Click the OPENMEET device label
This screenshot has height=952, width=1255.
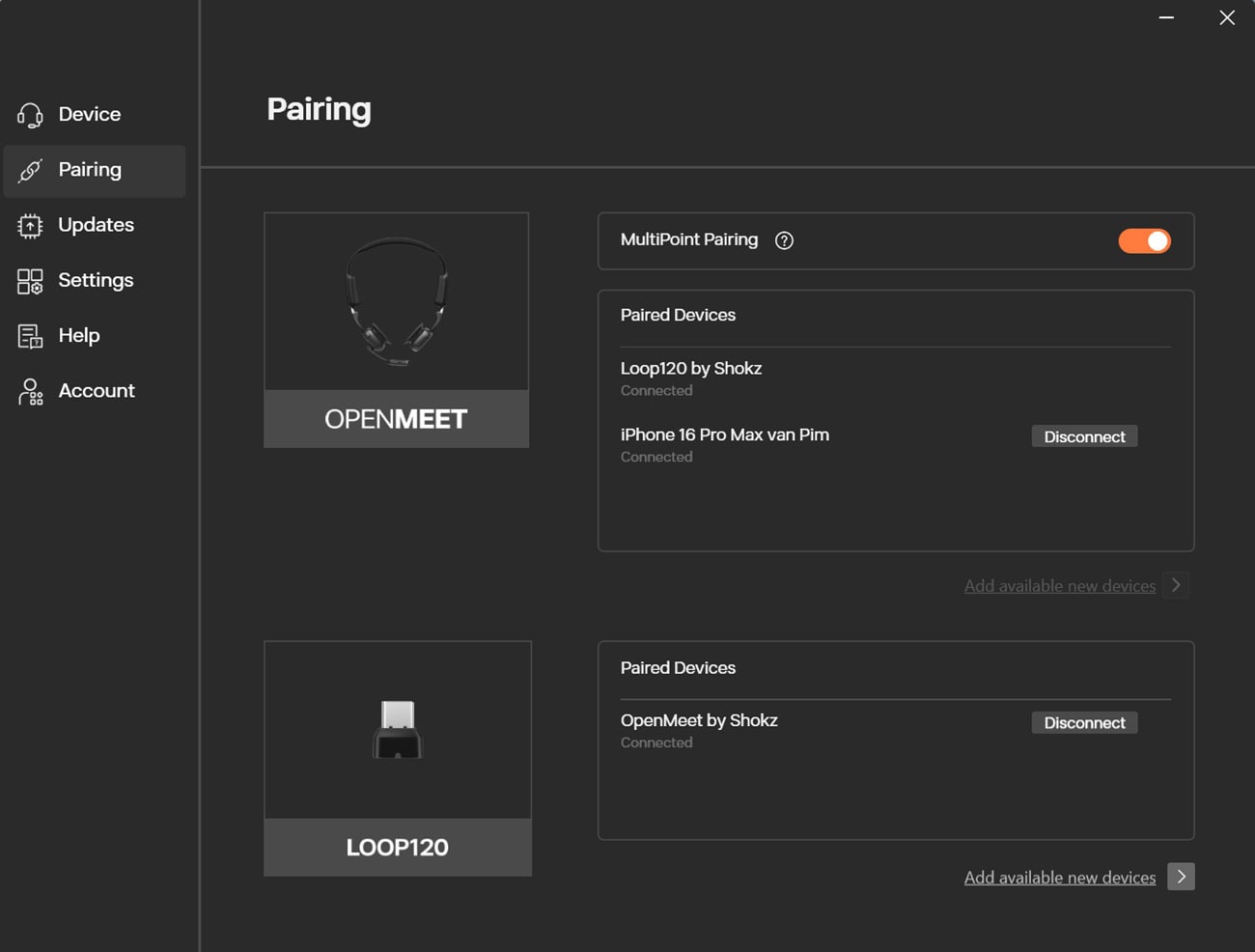[397, 419]
